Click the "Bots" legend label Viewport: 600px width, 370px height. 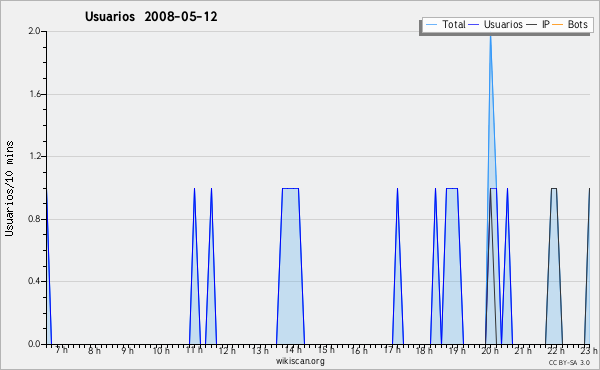(577, 24)
